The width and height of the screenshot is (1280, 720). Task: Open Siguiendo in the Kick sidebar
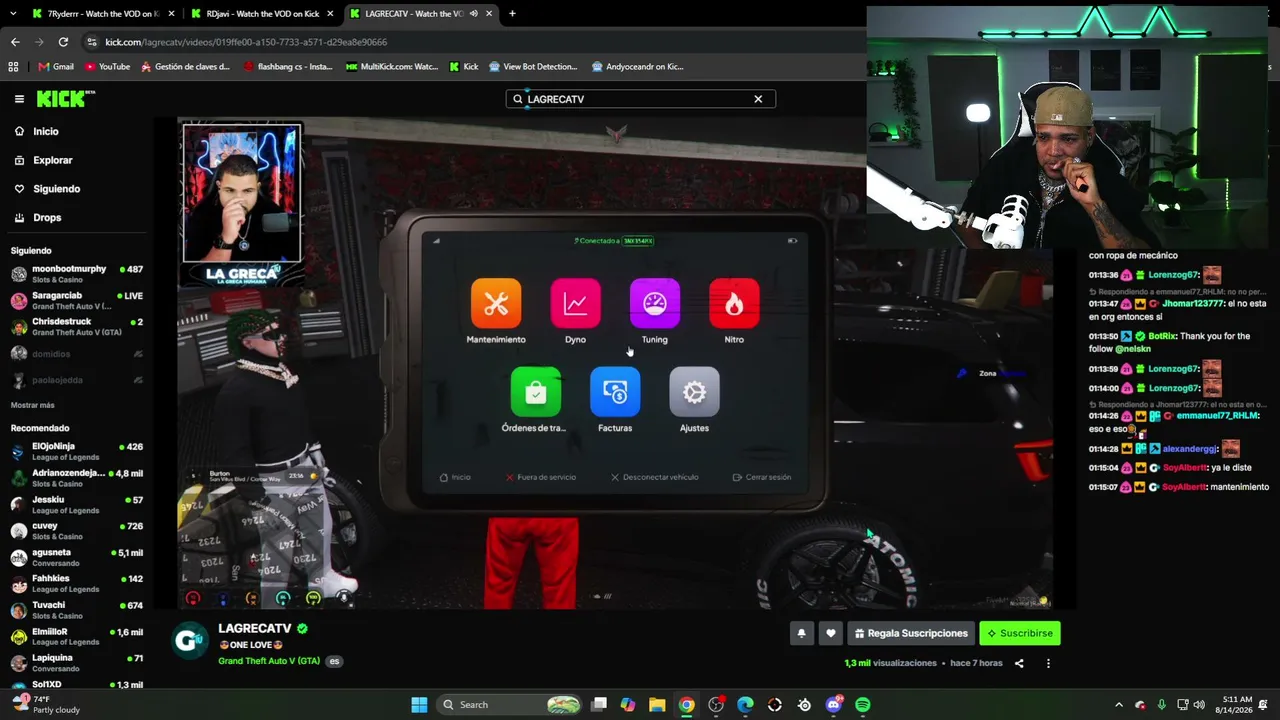click(56, 189)
